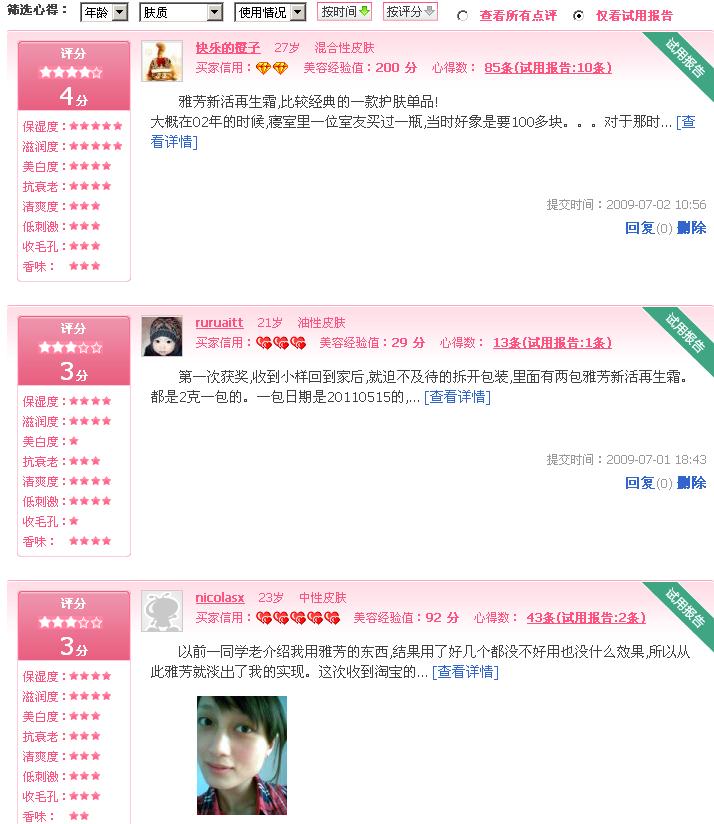Viewport: 714px width, 824px height.
Task: Click heart credit icons of ruruaitt
Action: point(281,343)
